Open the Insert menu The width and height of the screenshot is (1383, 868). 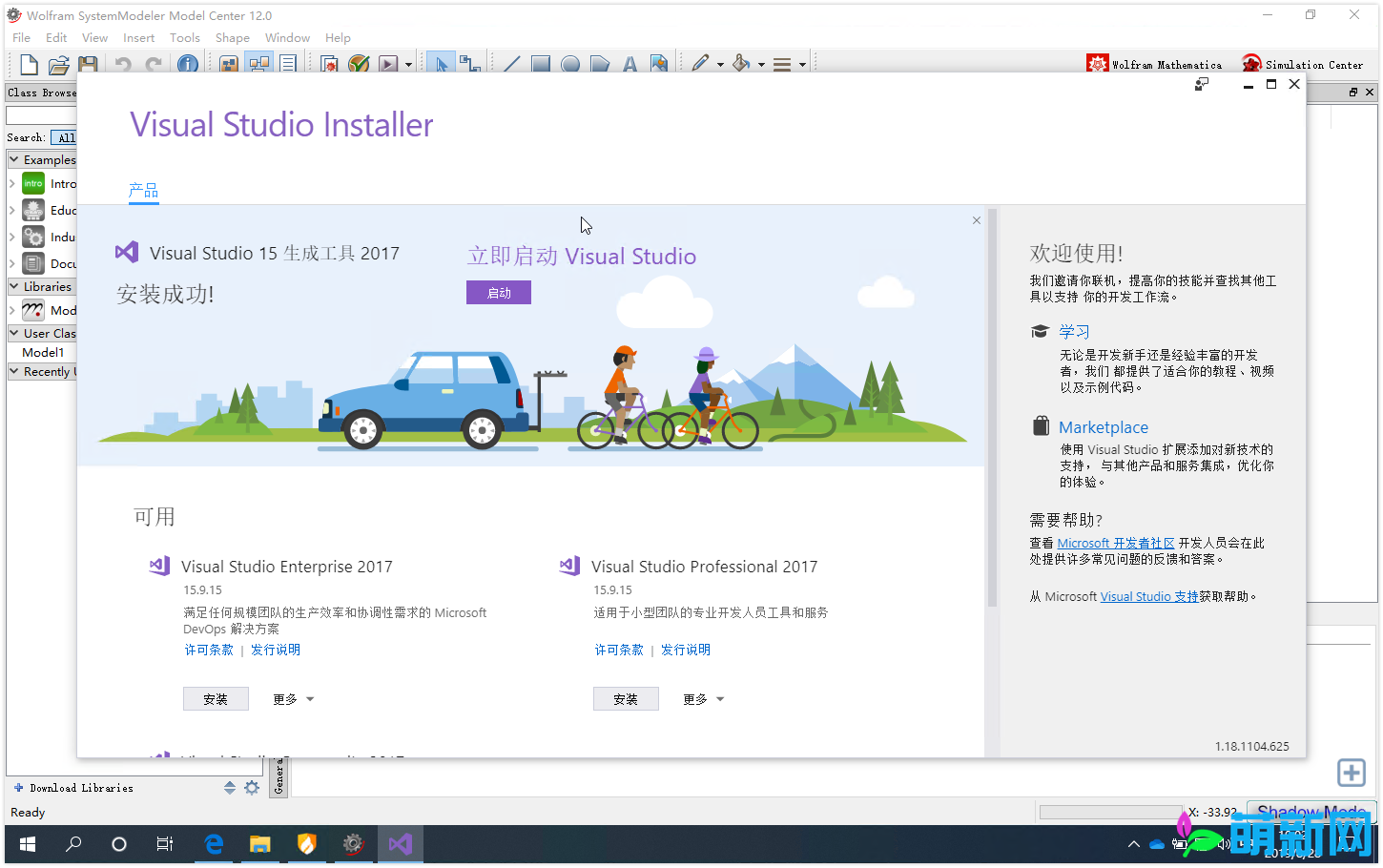(x=138, y=37)
